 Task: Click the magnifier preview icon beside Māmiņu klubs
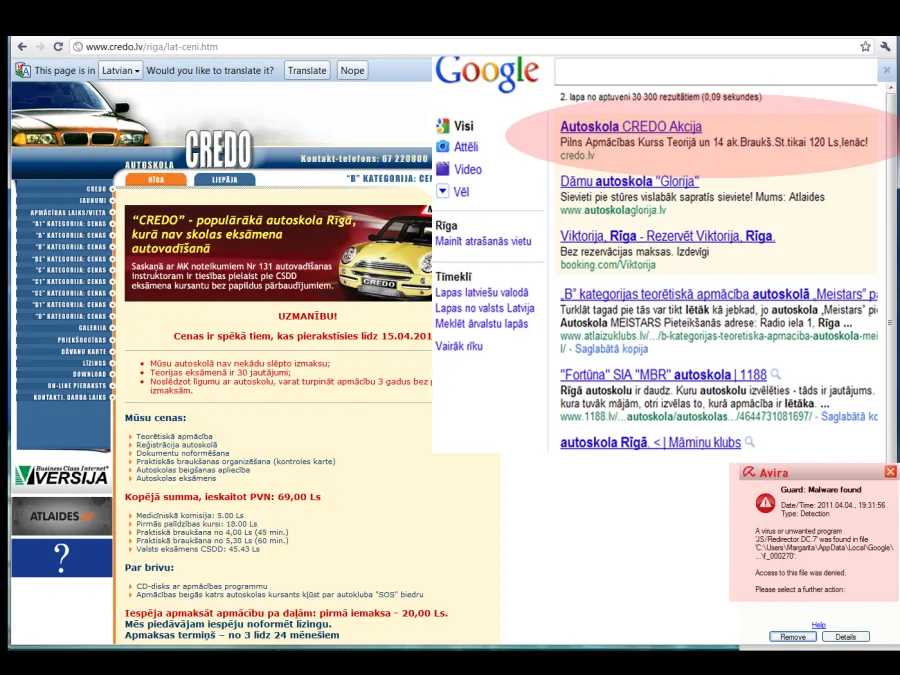(x=750, y=442)
